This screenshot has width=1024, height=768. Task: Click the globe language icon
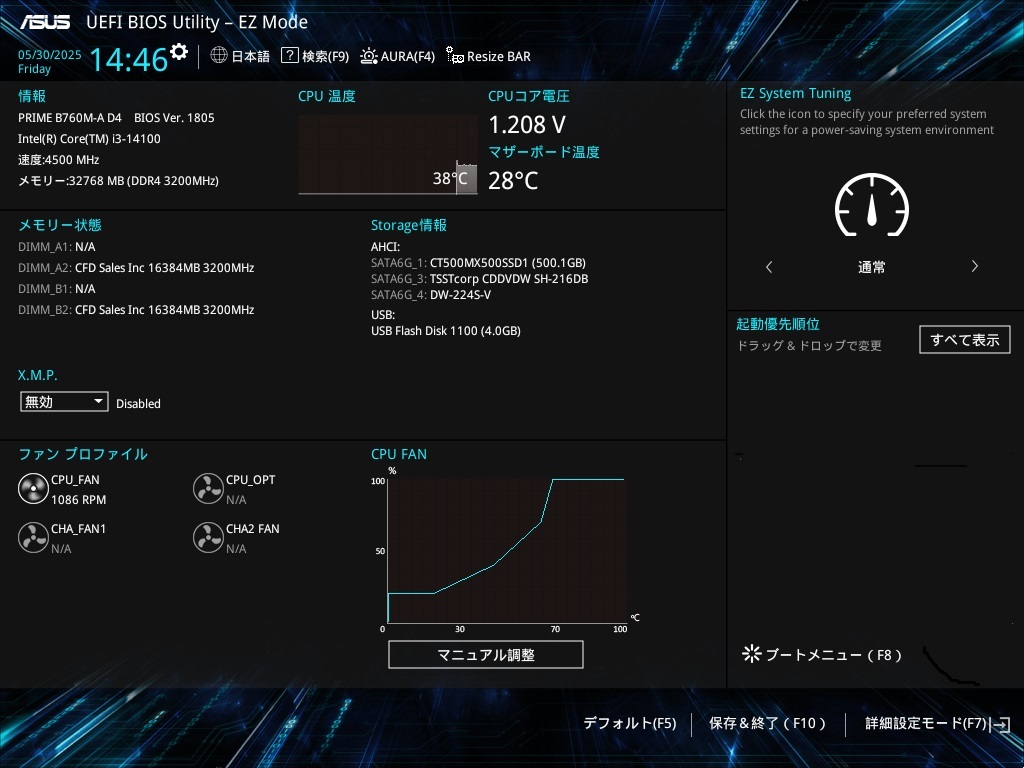point(219,56)
